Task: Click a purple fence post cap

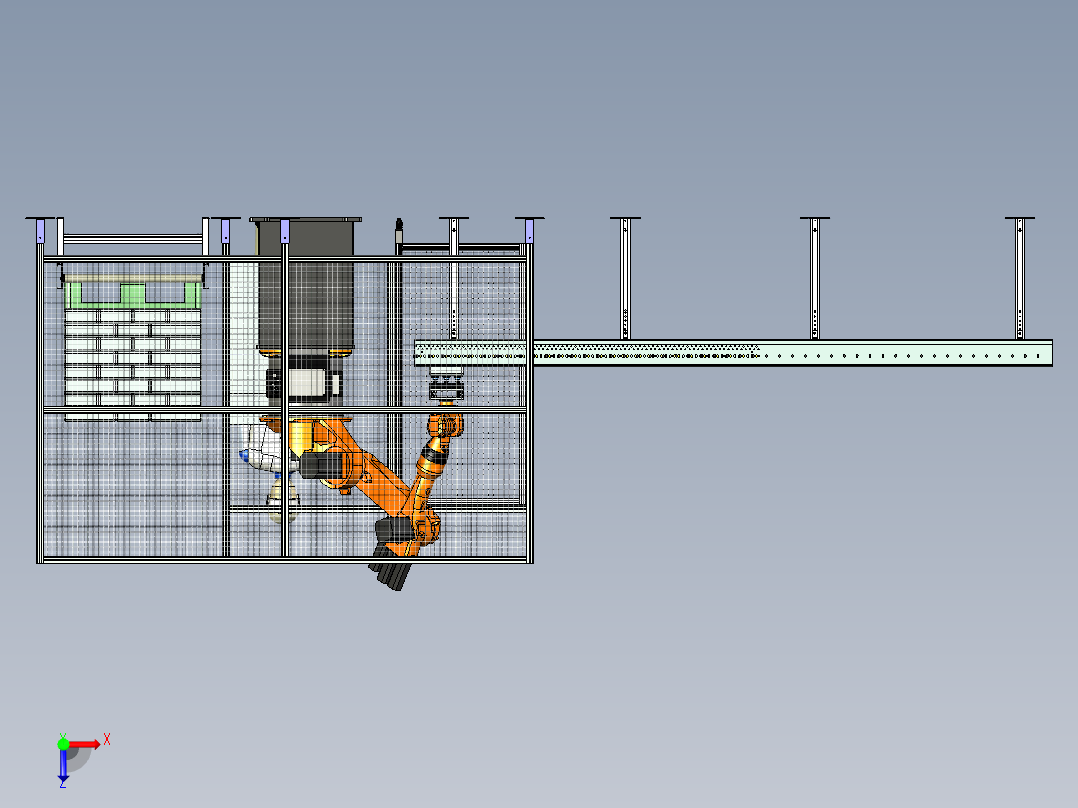Action: (225, 230)
